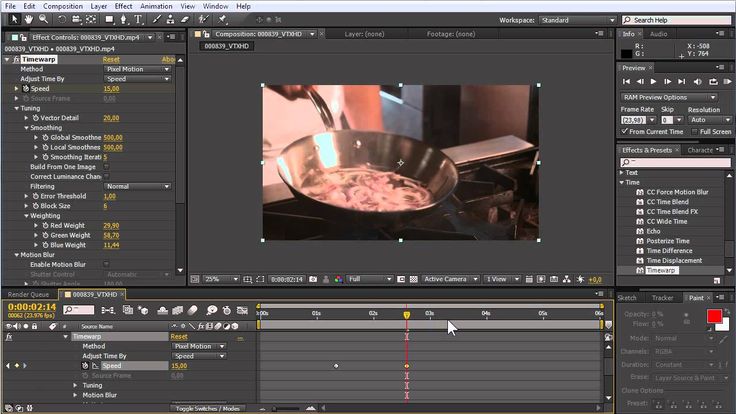The width and height of the screenshot is (736, 414).
Task: Toggle Red Weight stopwatch
Action: (x=46, y=226)
